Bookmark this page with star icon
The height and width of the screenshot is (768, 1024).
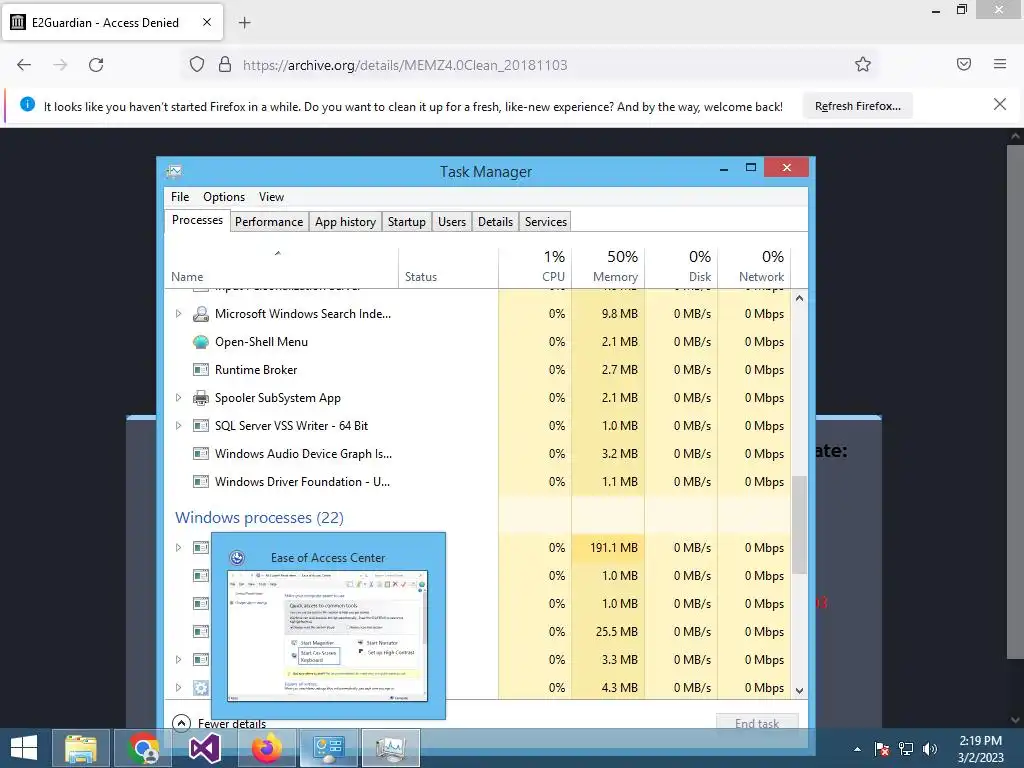(863, 64)
